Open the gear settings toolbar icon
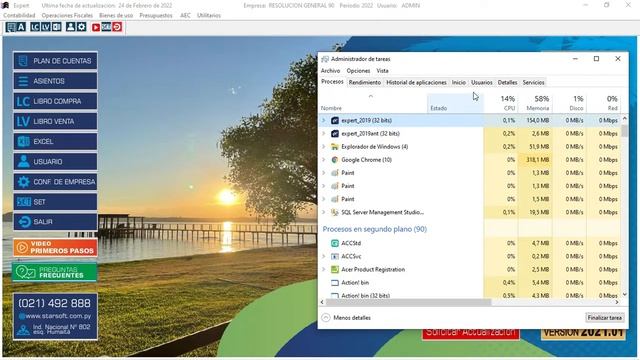 [x=82, y=27]
